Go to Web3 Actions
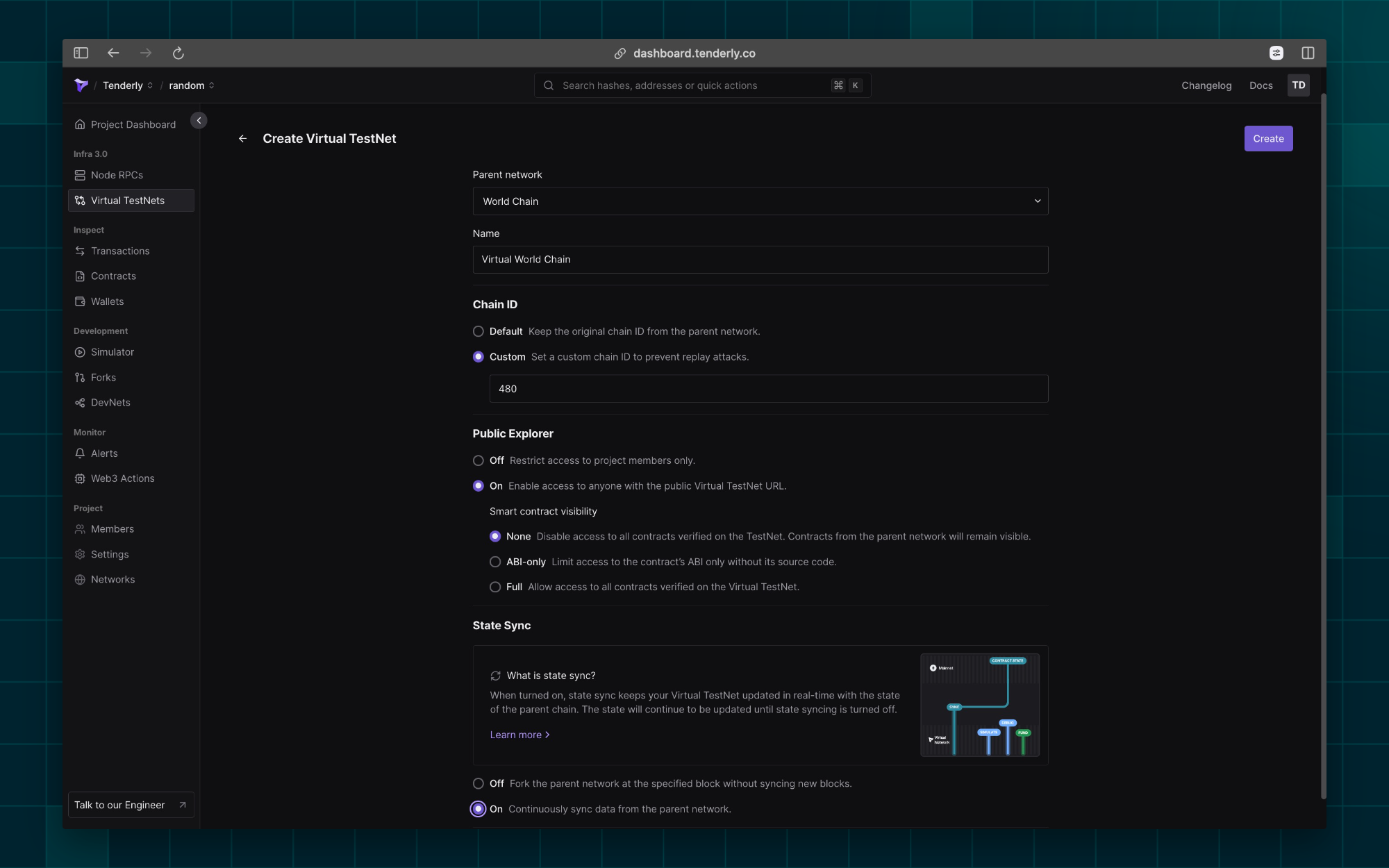Viewport: 1389px width, 868px height. click(122, 478)
